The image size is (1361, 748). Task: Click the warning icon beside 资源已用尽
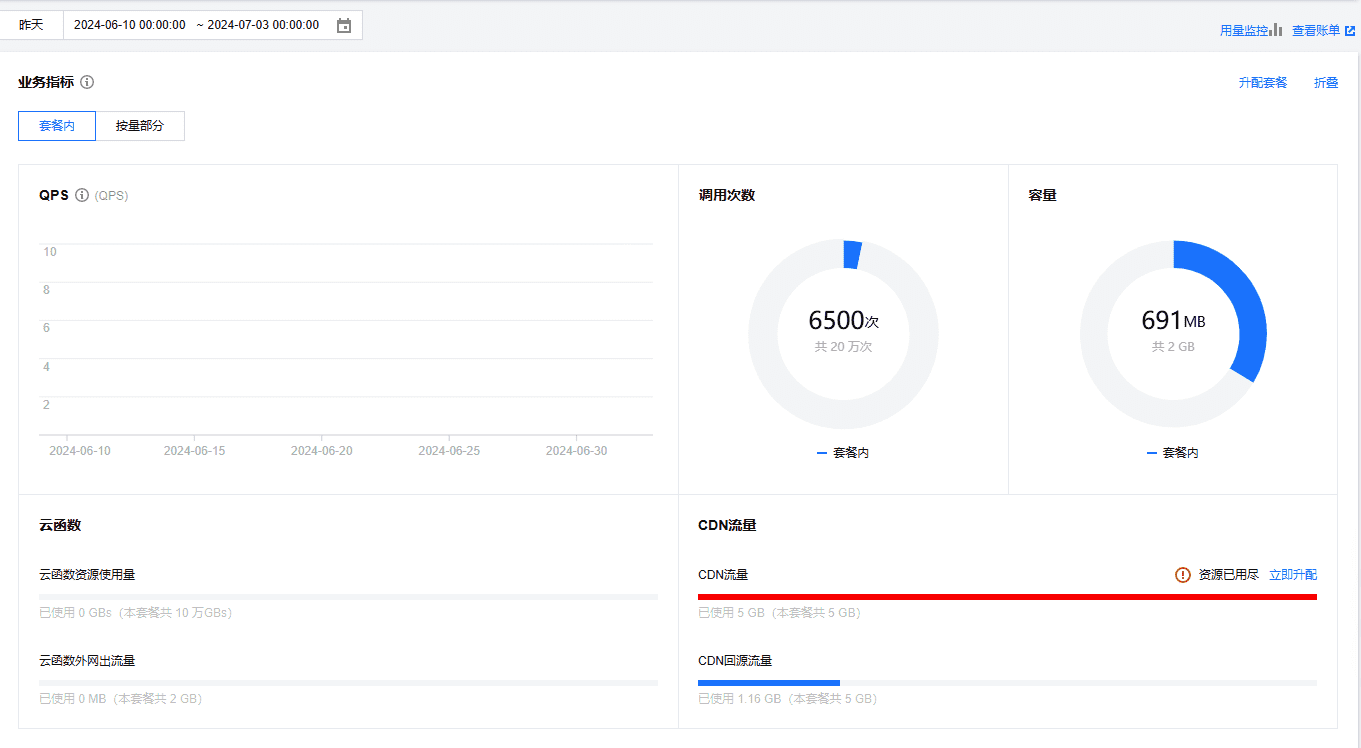click(x=1183, y=575)
